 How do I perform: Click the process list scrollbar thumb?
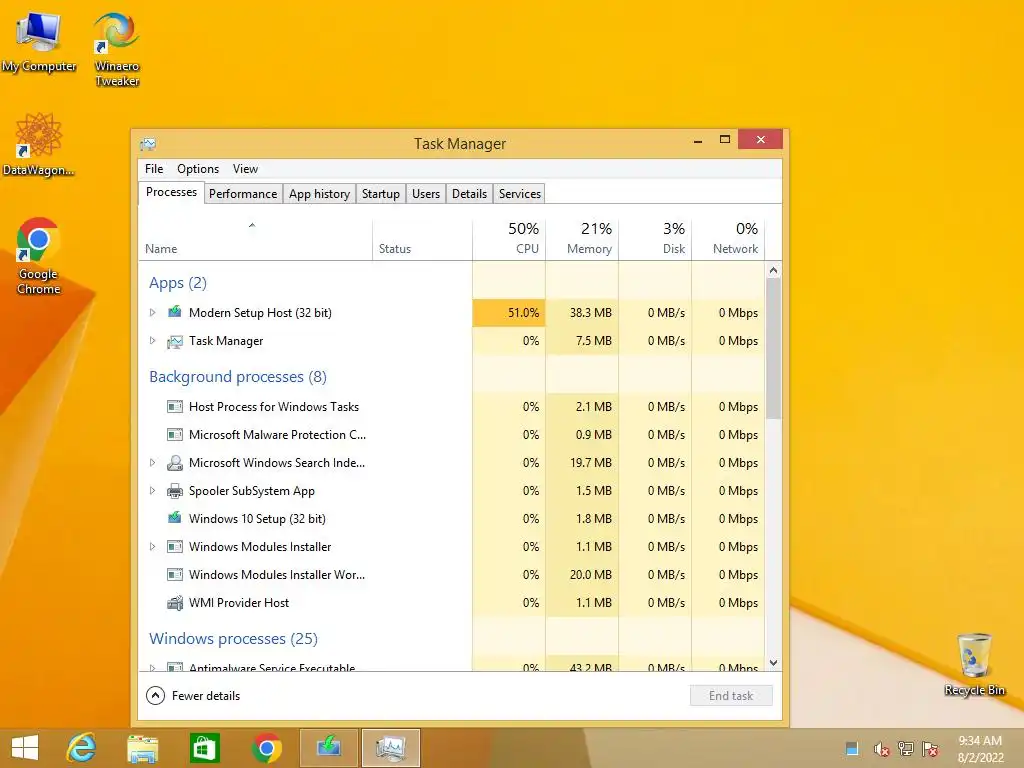click(x=773, y=349)
